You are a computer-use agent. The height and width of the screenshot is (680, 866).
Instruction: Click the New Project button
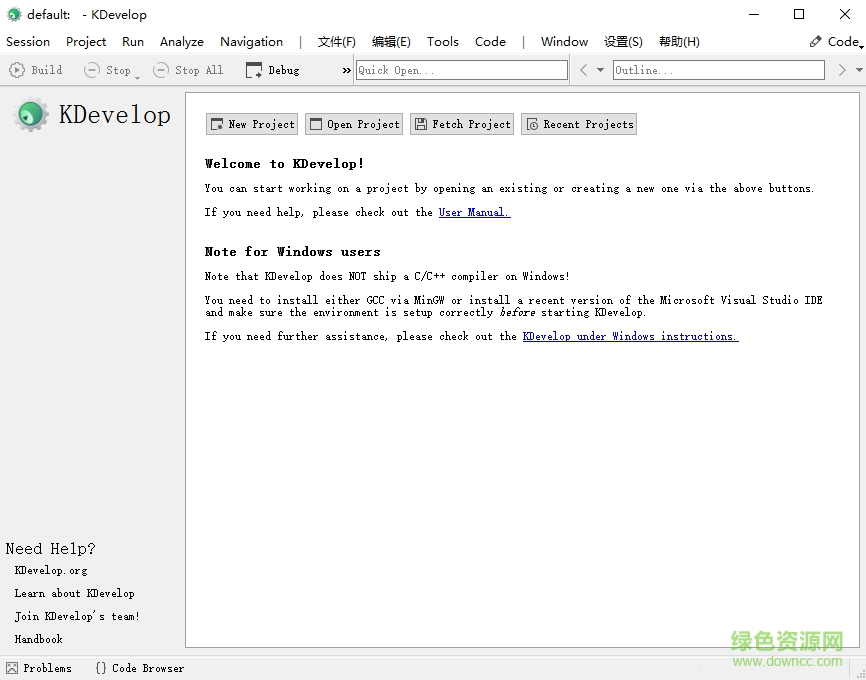tap(252, 124)
